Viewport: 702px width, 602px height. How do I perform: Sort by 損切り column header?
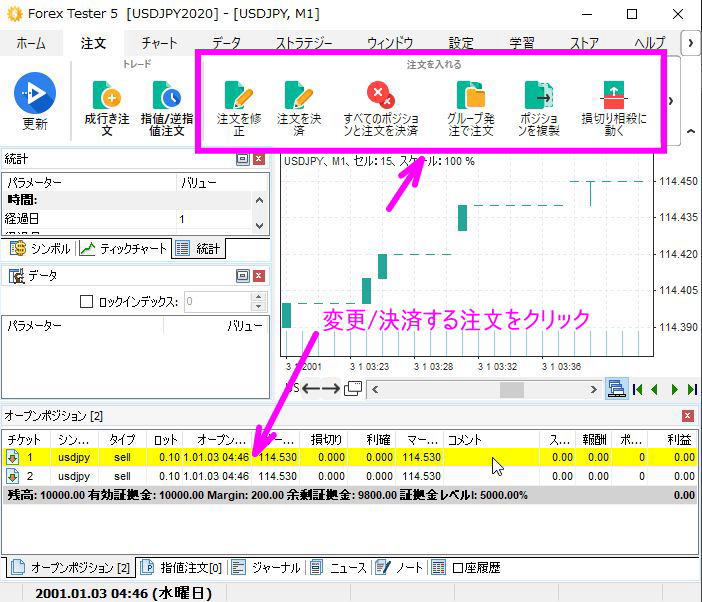(x=325, y=440)
